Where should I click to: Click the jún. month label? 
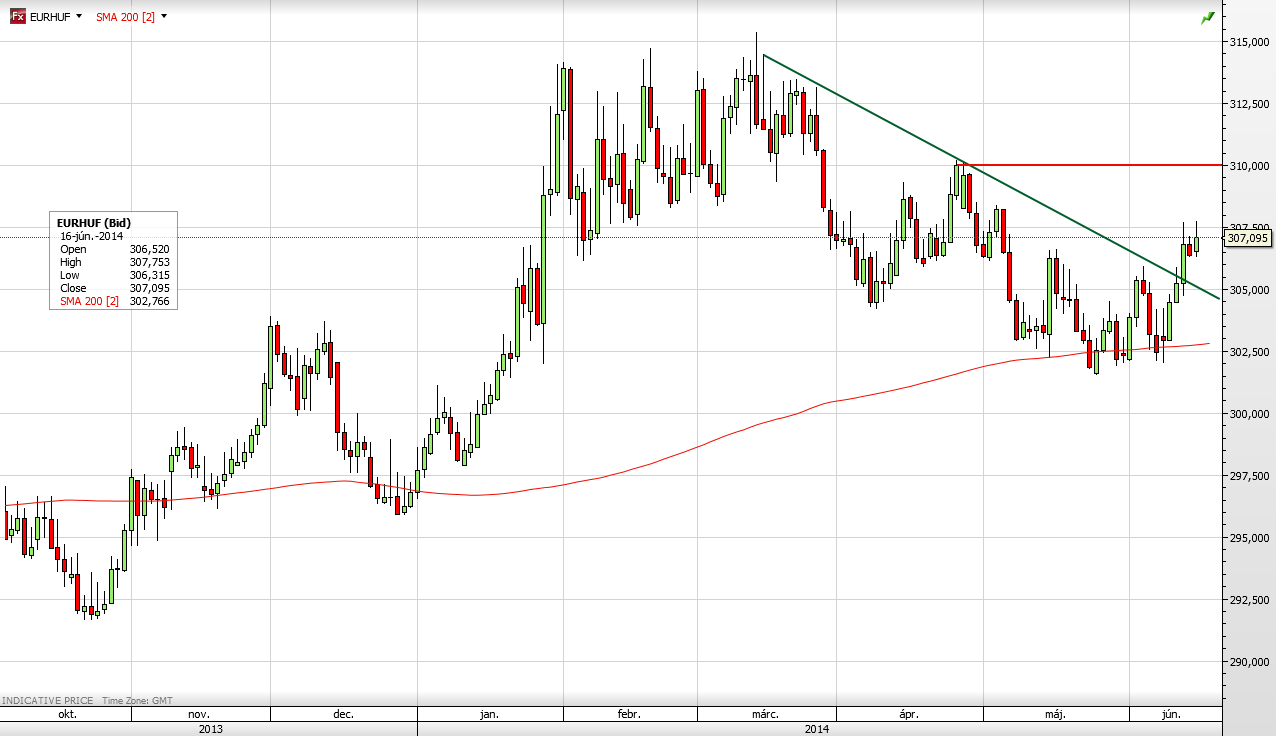tap(1172, 715)
